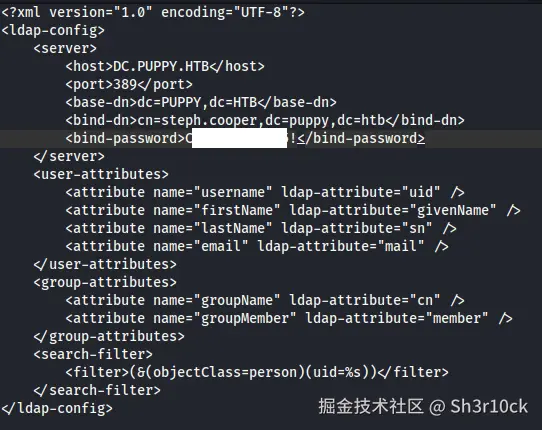Screen dimensions: 542x430
Task: Select the opening ldap-config tag
Action: point(53,30)
